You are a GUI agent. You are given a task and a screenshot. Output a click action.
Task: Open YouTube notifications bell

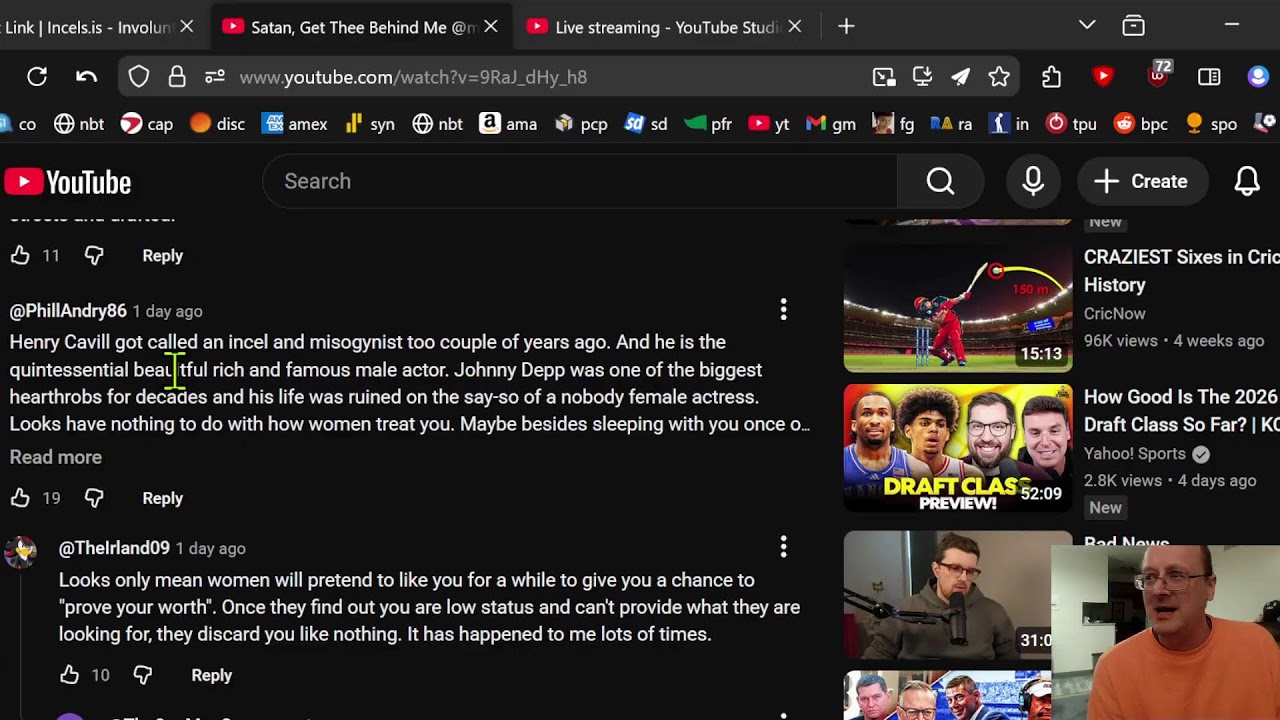1246,181
